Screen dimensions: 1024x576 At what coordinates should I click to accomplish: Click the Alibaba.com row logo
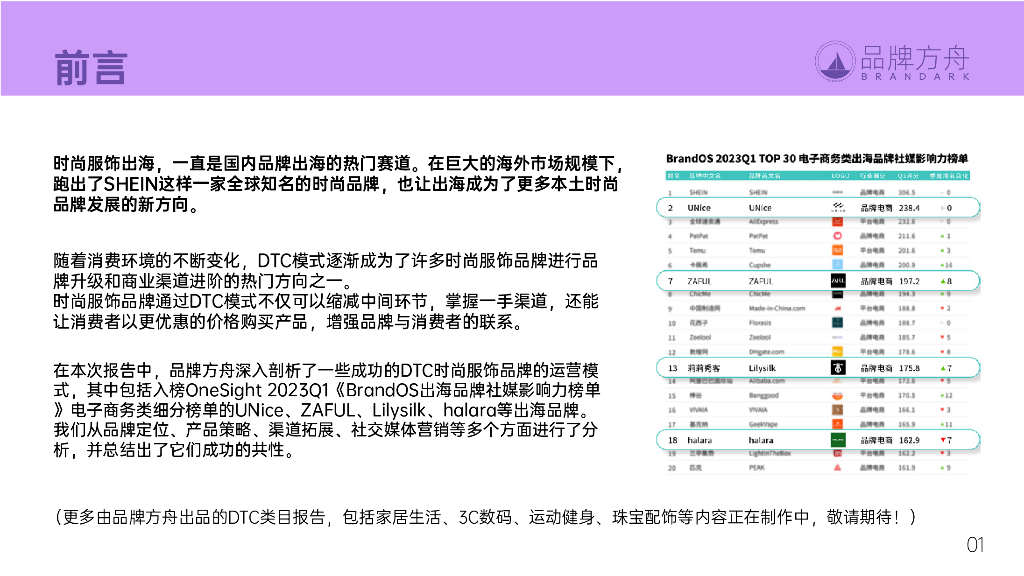click(837, 381)
